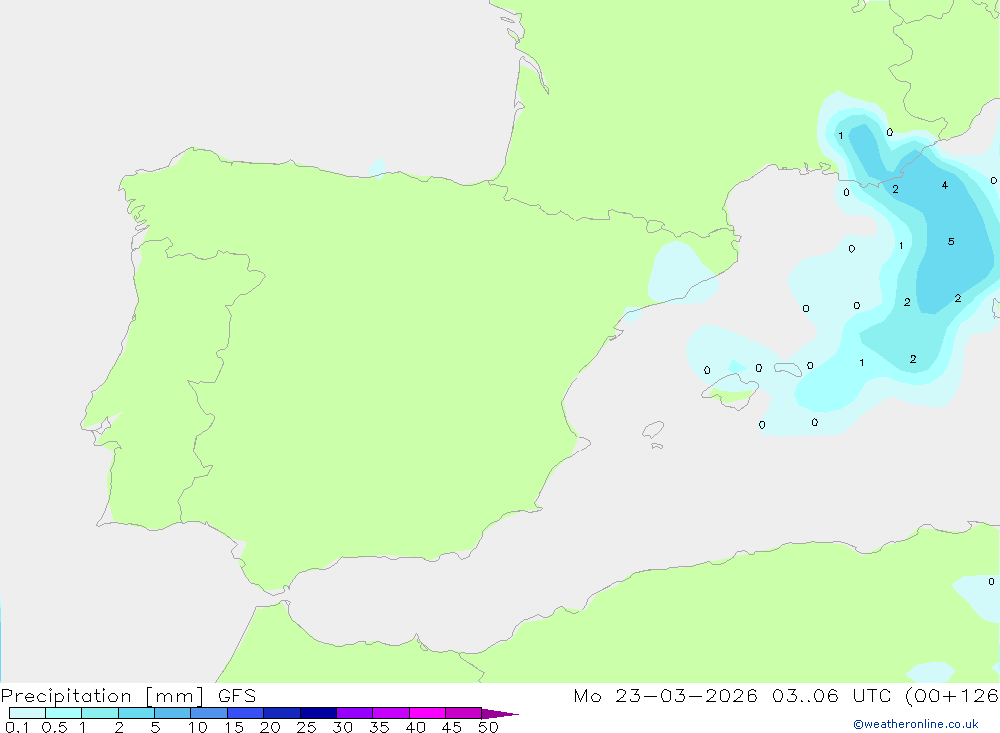Click the '0.5' legend scale label
The width and height of the screenshot is (1000, 733).
click(54, 727)
